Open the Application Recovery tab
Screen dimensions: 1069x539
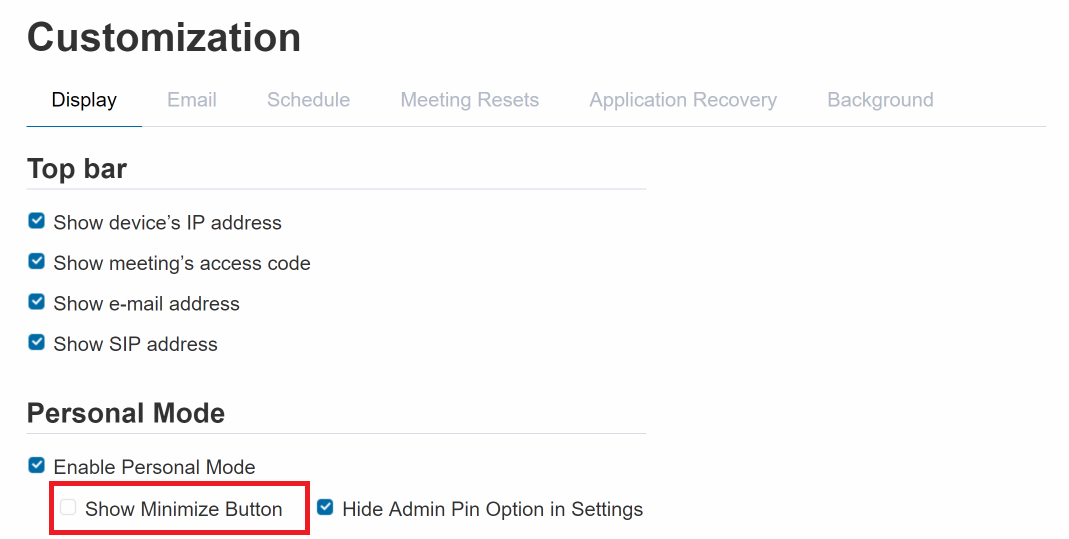pyautogui.click(x=683, y=100)
